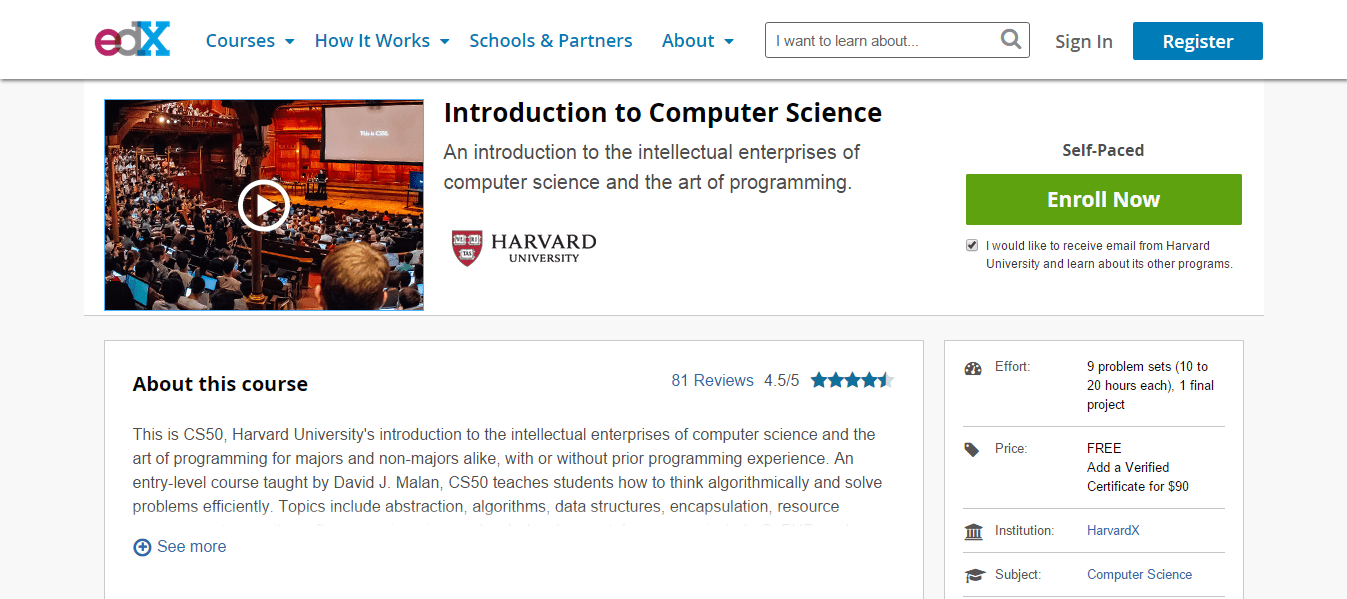Click the Harvard University logo
1347x599 pixels.
coord(524,247)
